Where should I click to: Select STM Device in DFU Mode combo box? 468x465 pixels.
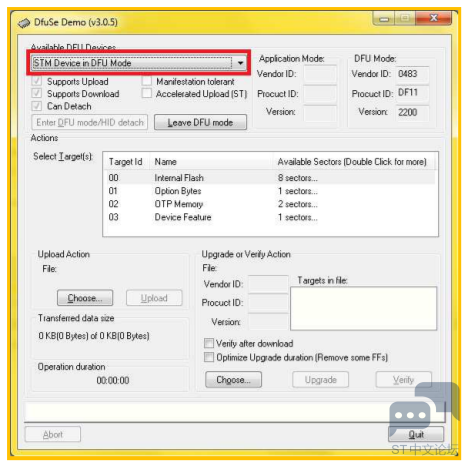[139, 63]
